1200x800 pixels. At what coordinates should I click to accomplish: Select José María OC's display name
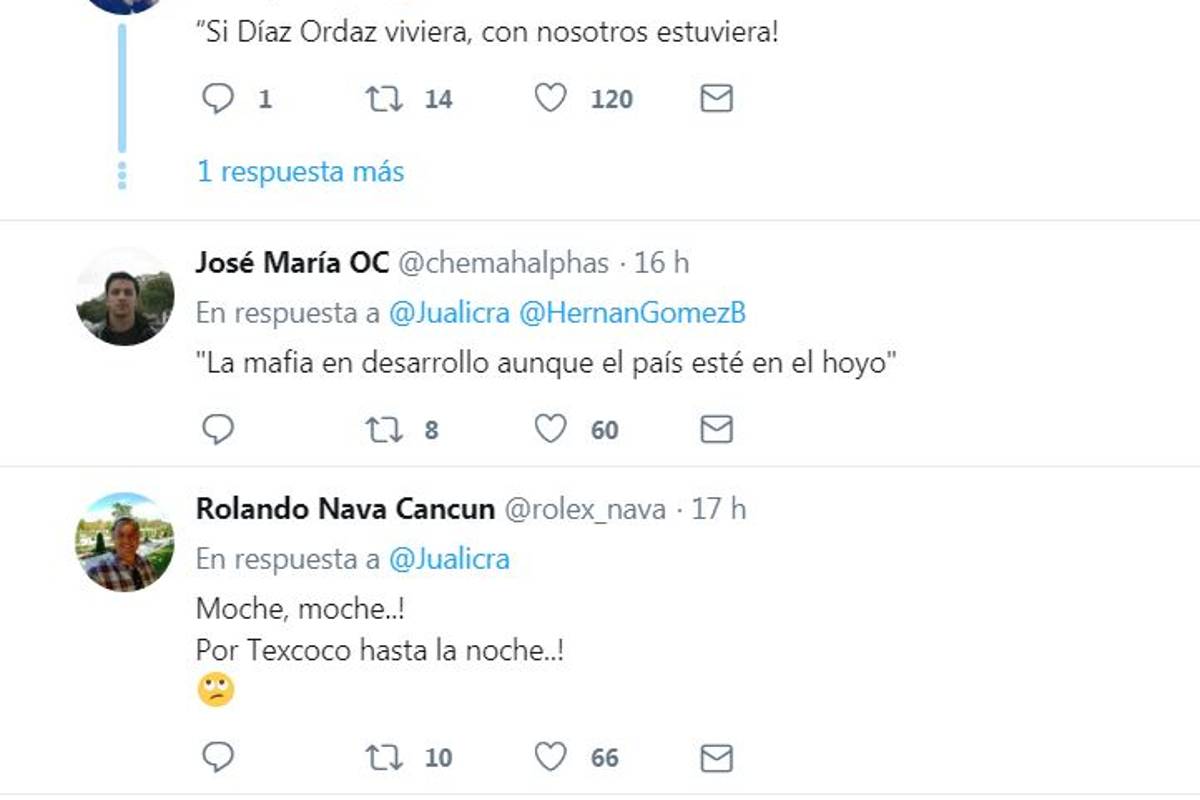pos(292,262)
